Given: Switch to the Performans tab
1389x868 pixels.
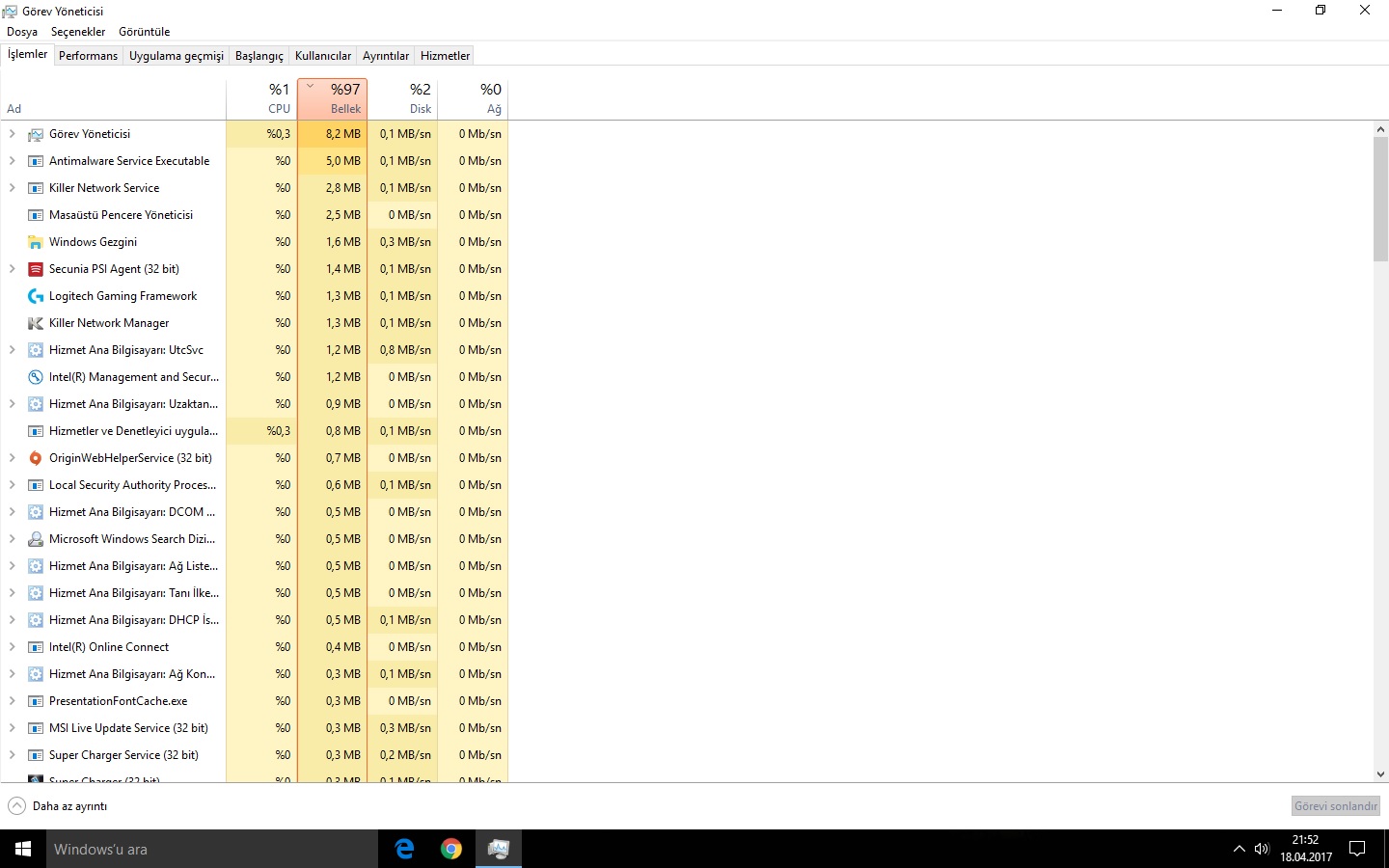Looking at the screenshot, I should pos(88,56).
